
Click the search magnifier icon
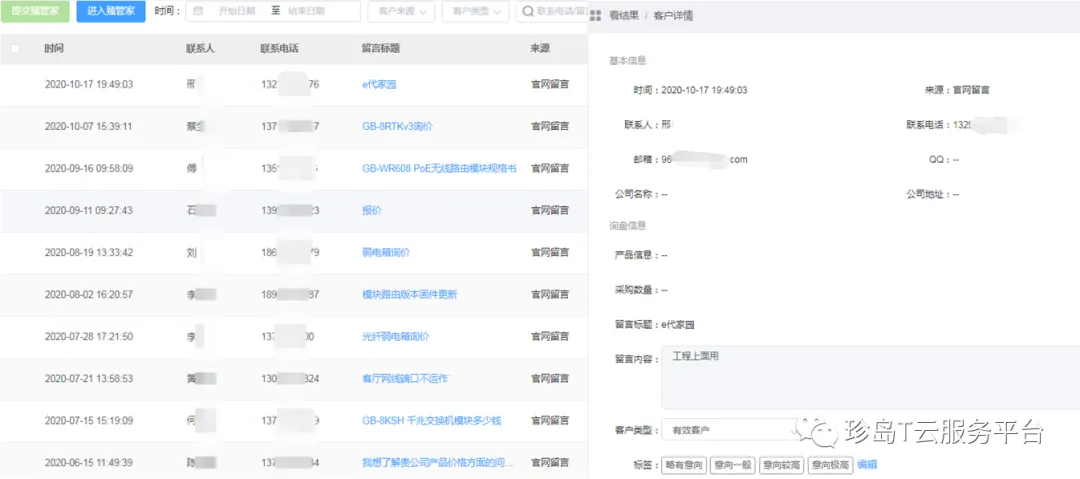[528, 11]
